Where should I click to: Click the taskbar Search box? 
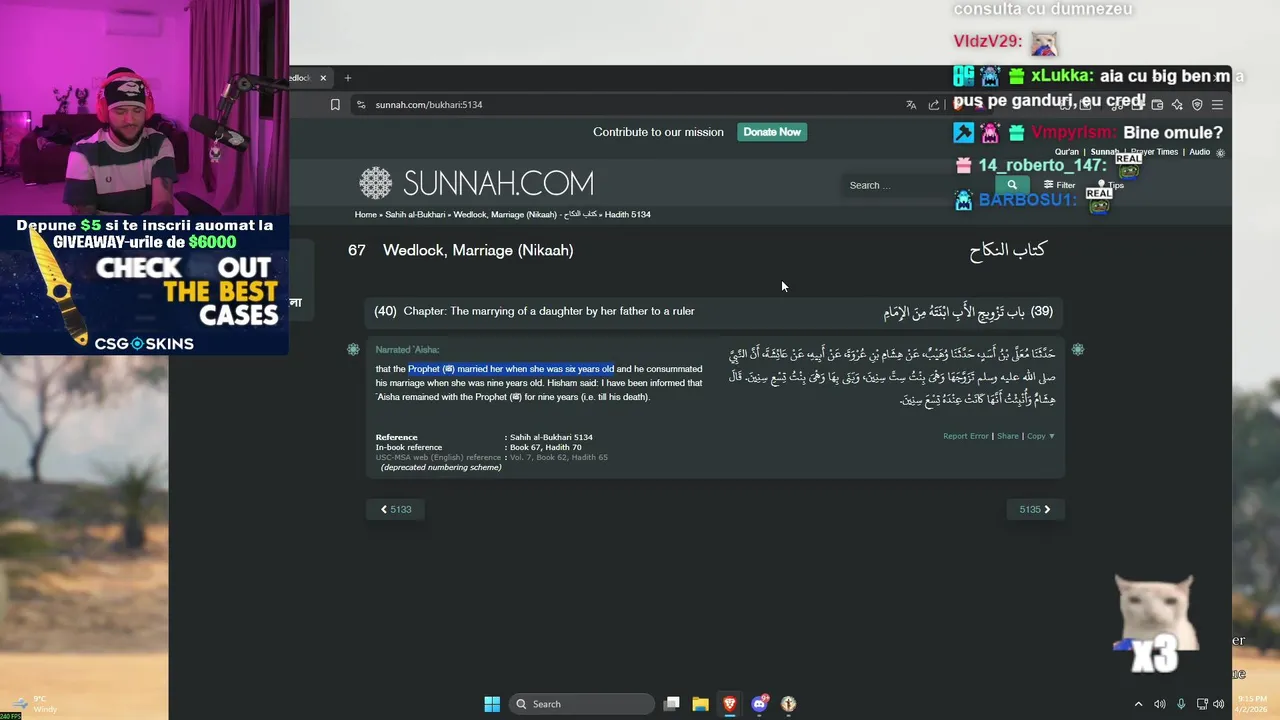(582, 704)
